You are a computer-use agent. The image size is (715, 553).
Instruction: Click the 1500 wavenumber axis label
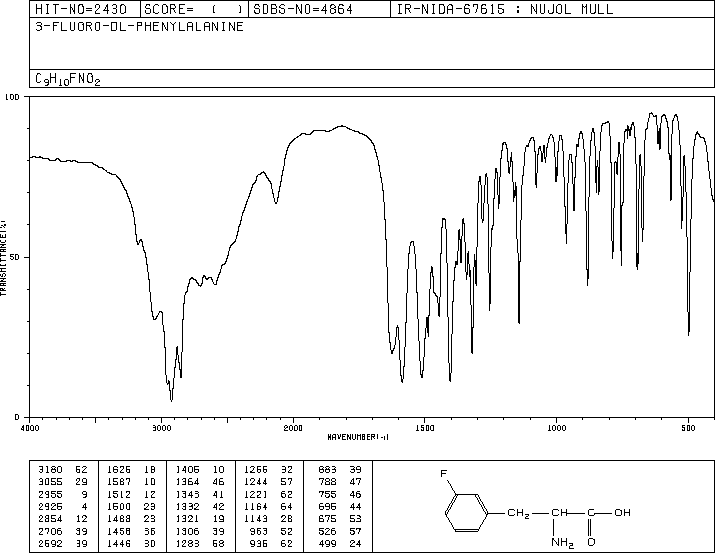(x=425, y=428)
